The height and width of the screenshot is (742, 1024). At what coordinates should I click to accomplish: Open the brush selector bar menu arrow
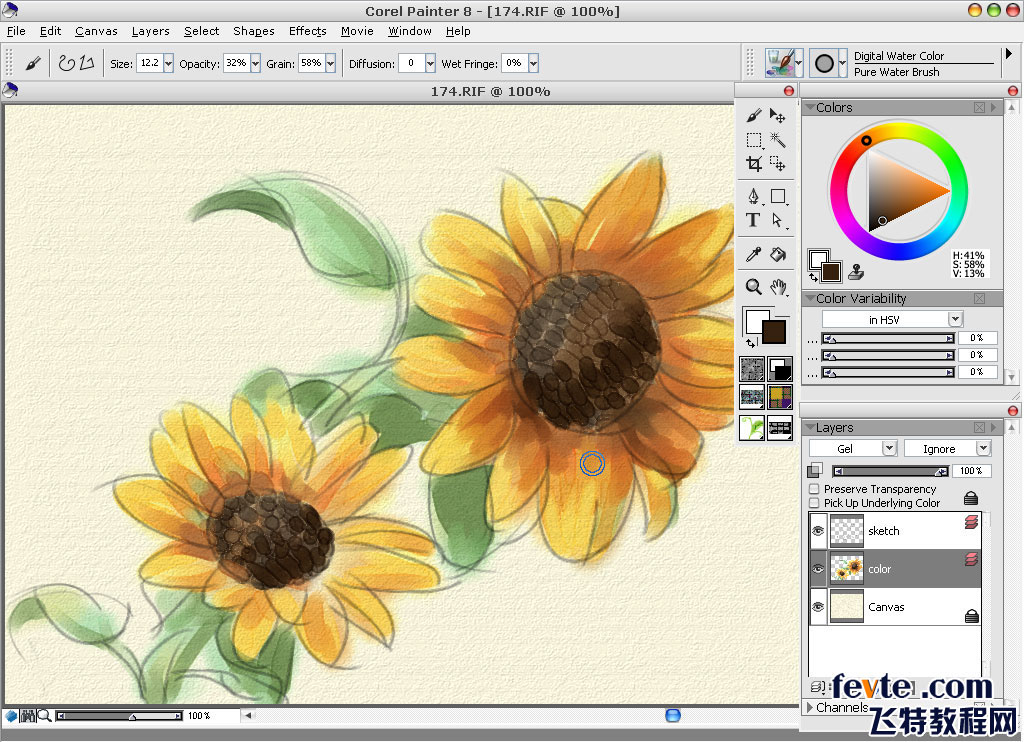pyautogui.click(x=1008, y=54)
